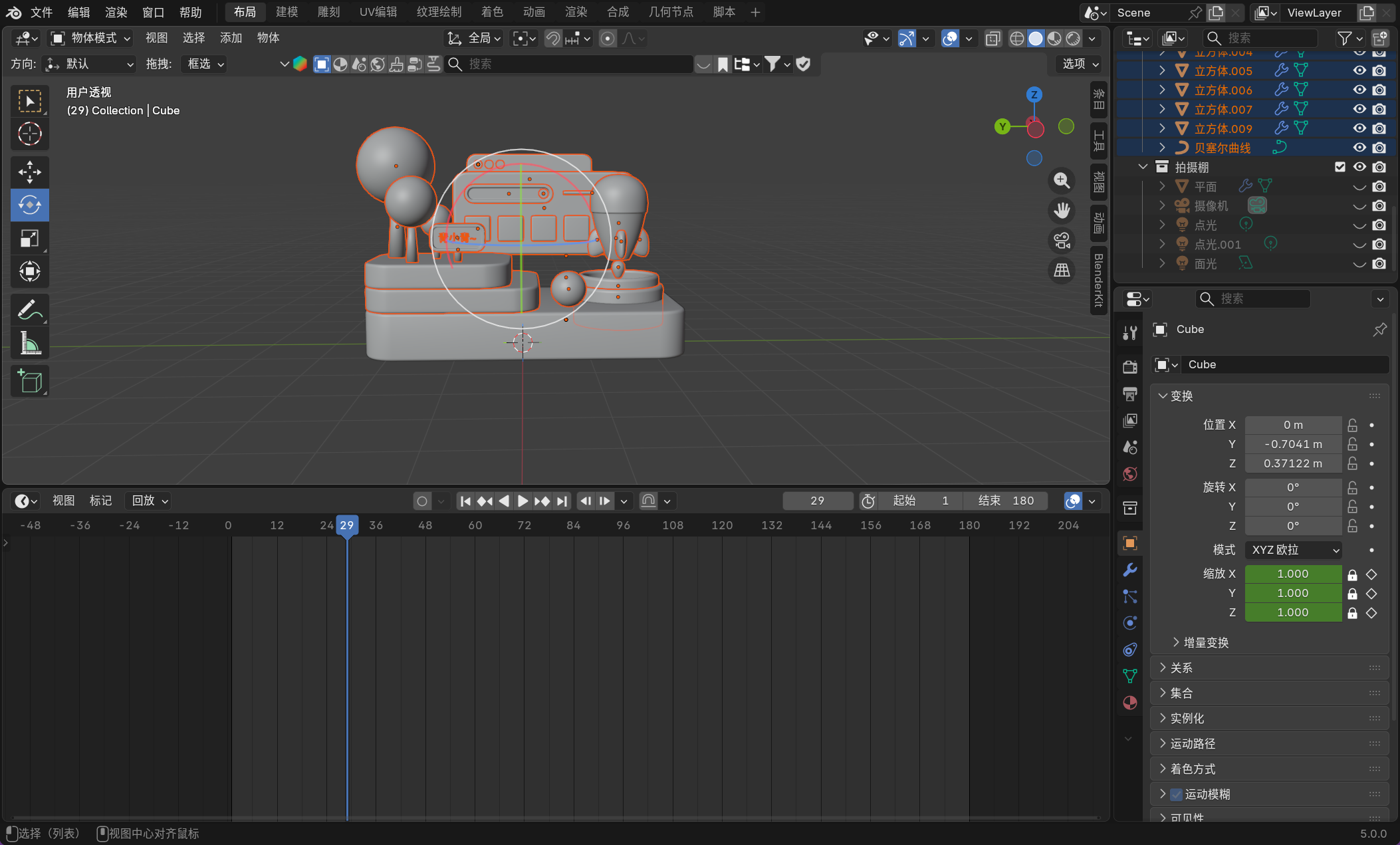Select the Move tool in toolbar
This screenshot has width=1400, height=845.
(29, 172)
